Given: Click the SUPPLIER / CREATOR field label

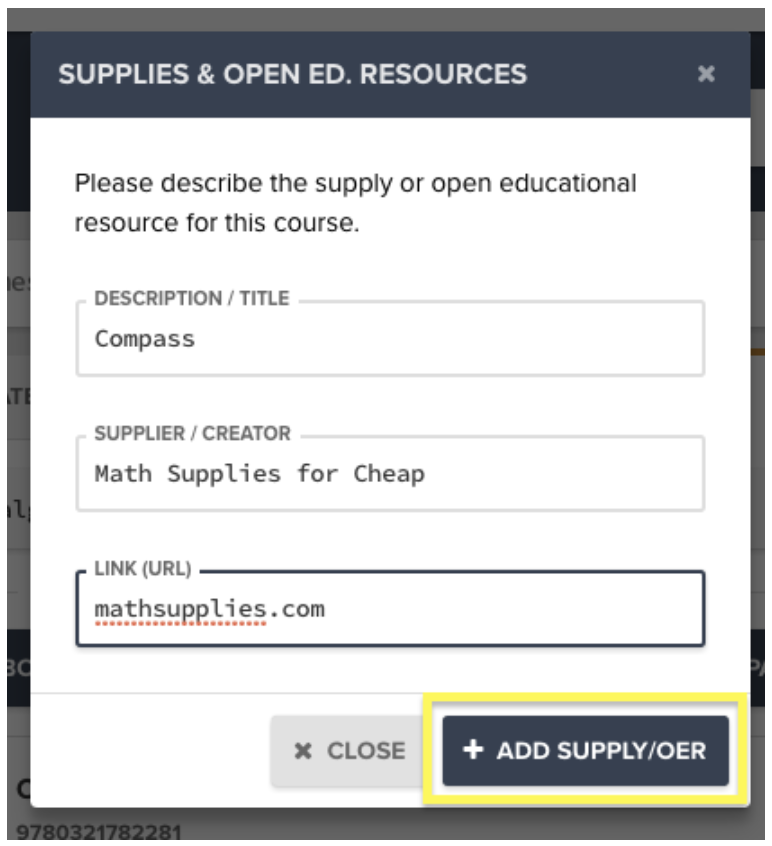Looking at the screenshot, I should pos(192,434).
